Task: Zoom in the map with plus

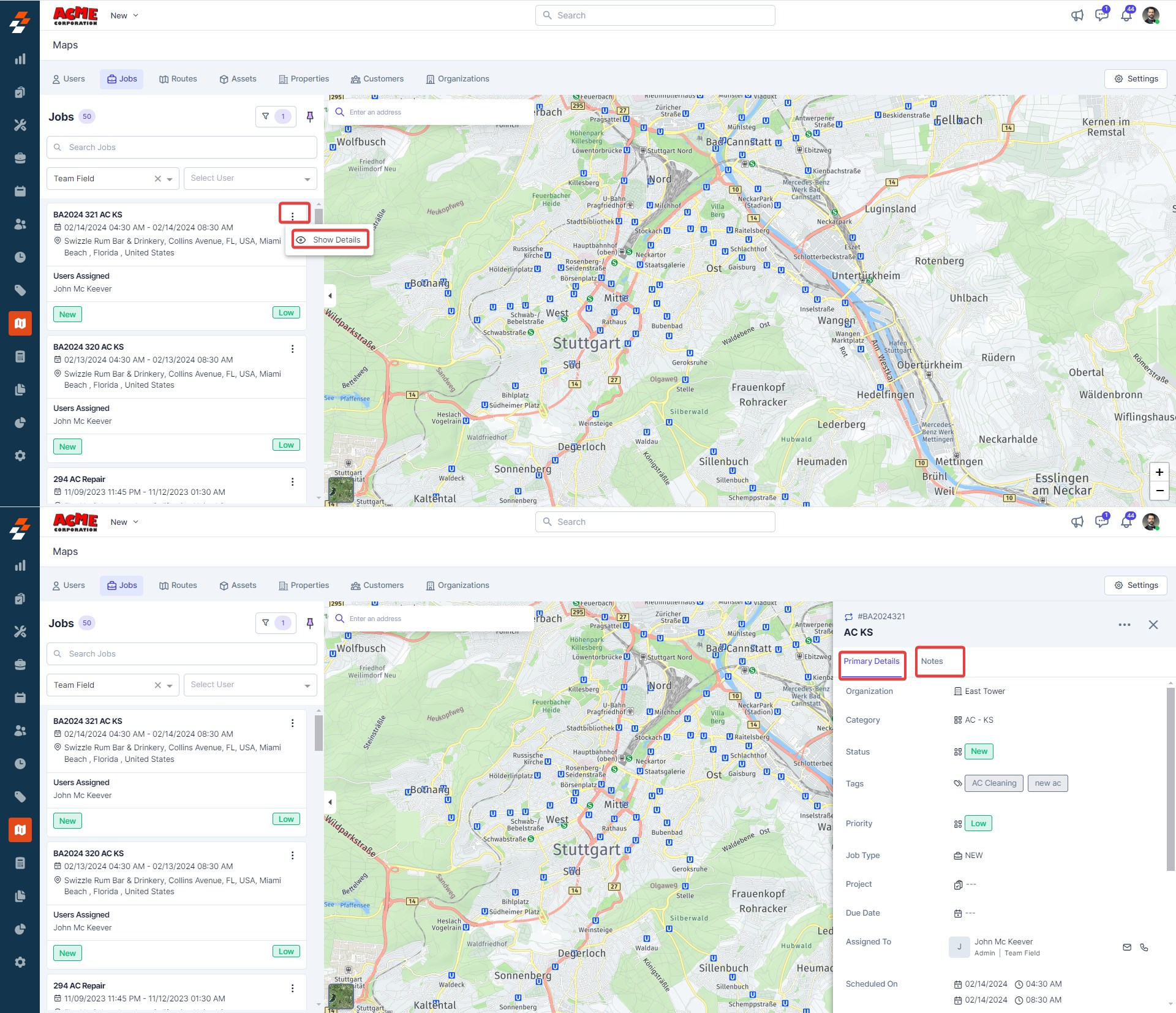Action: click(1159, 472)
